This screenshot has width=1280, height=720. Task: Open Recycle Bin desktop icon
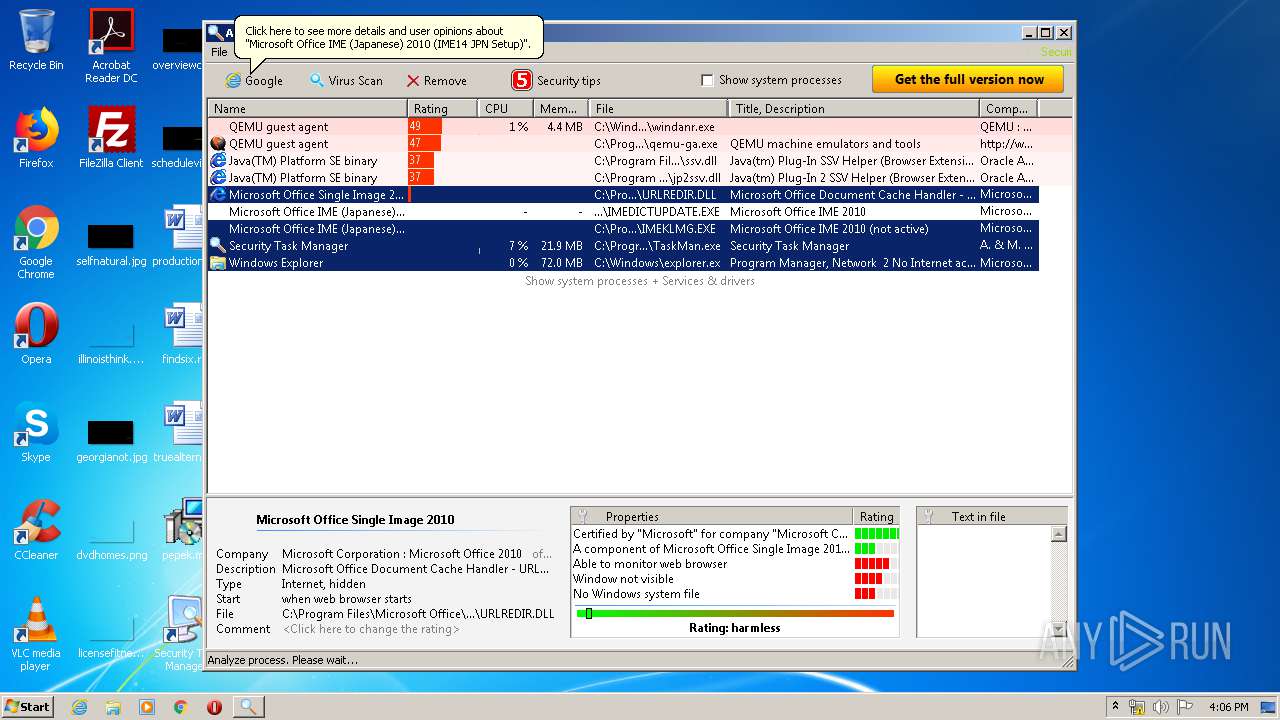(36, 40)
